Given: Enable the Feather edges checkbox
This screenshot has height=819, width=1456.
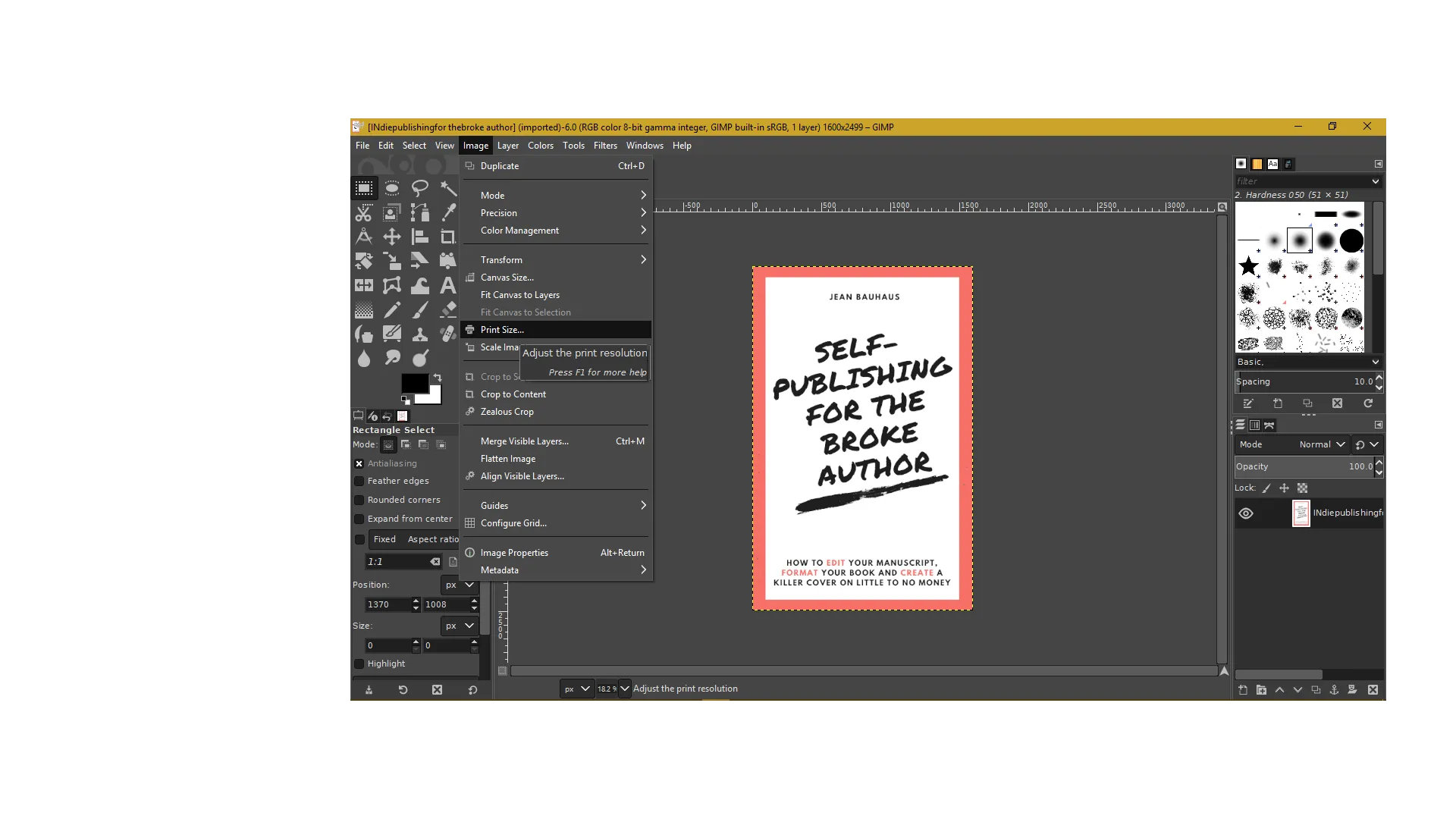Looking at the screenshot, I should click(359, 481).
